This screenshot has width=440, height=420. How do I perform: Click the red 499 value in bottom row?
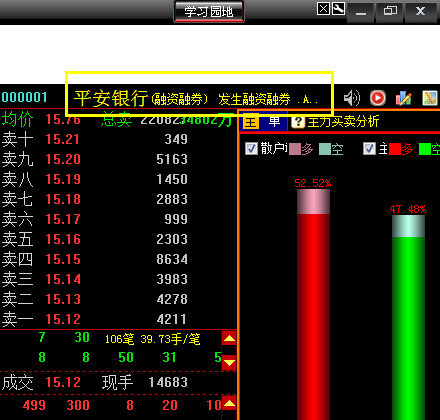coord(34,405)
